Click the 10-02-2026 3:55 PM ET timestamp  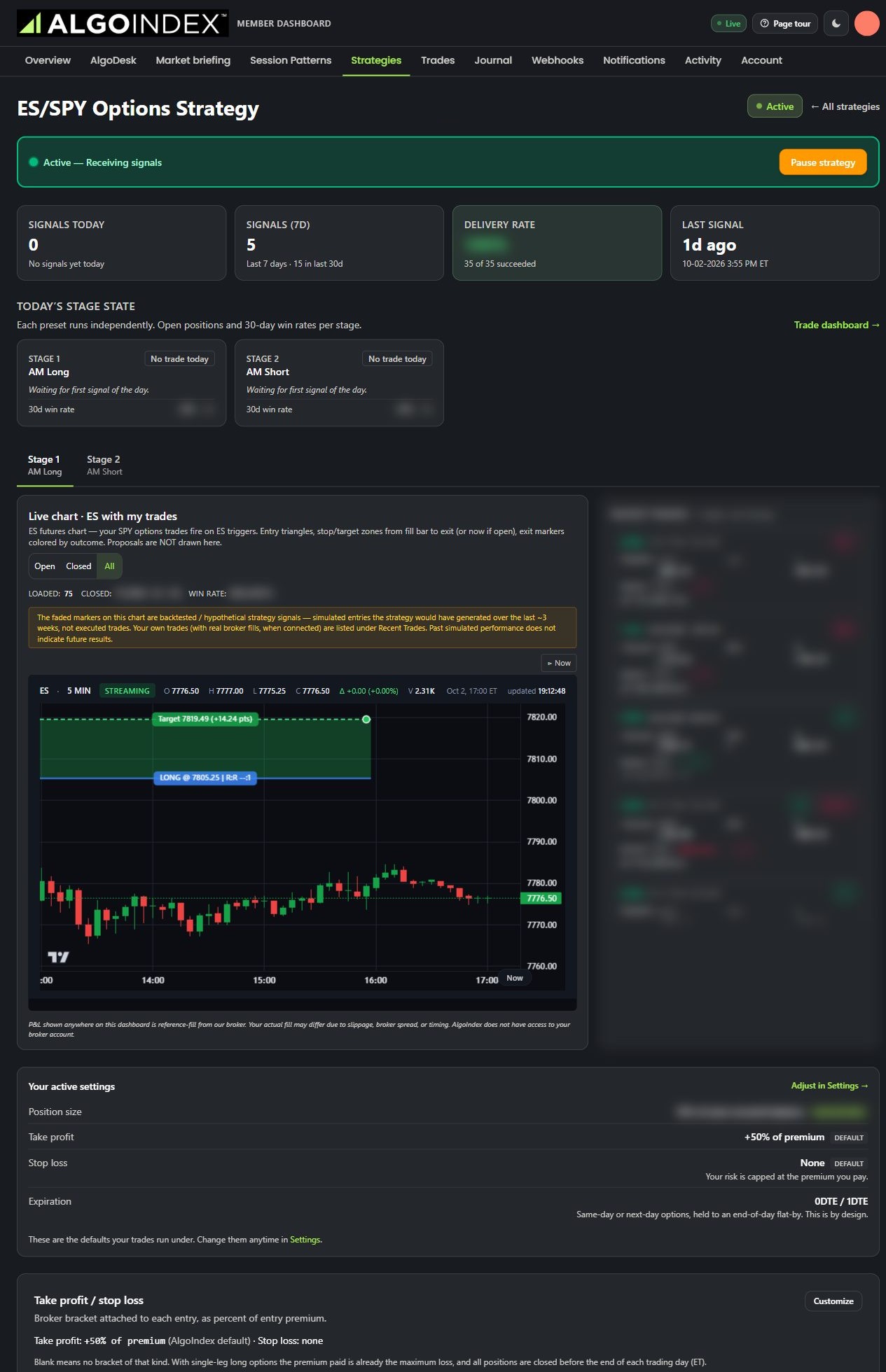[x=725, y=264]
